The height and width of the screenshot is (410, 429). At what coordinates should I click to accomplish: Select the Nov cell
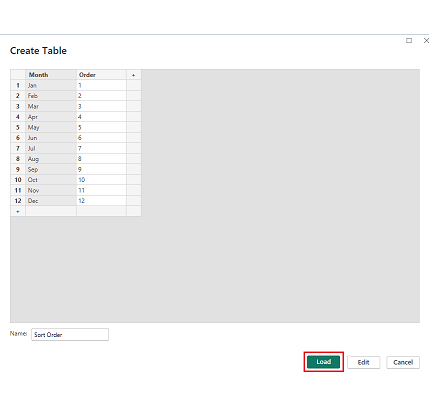(51, 190)
